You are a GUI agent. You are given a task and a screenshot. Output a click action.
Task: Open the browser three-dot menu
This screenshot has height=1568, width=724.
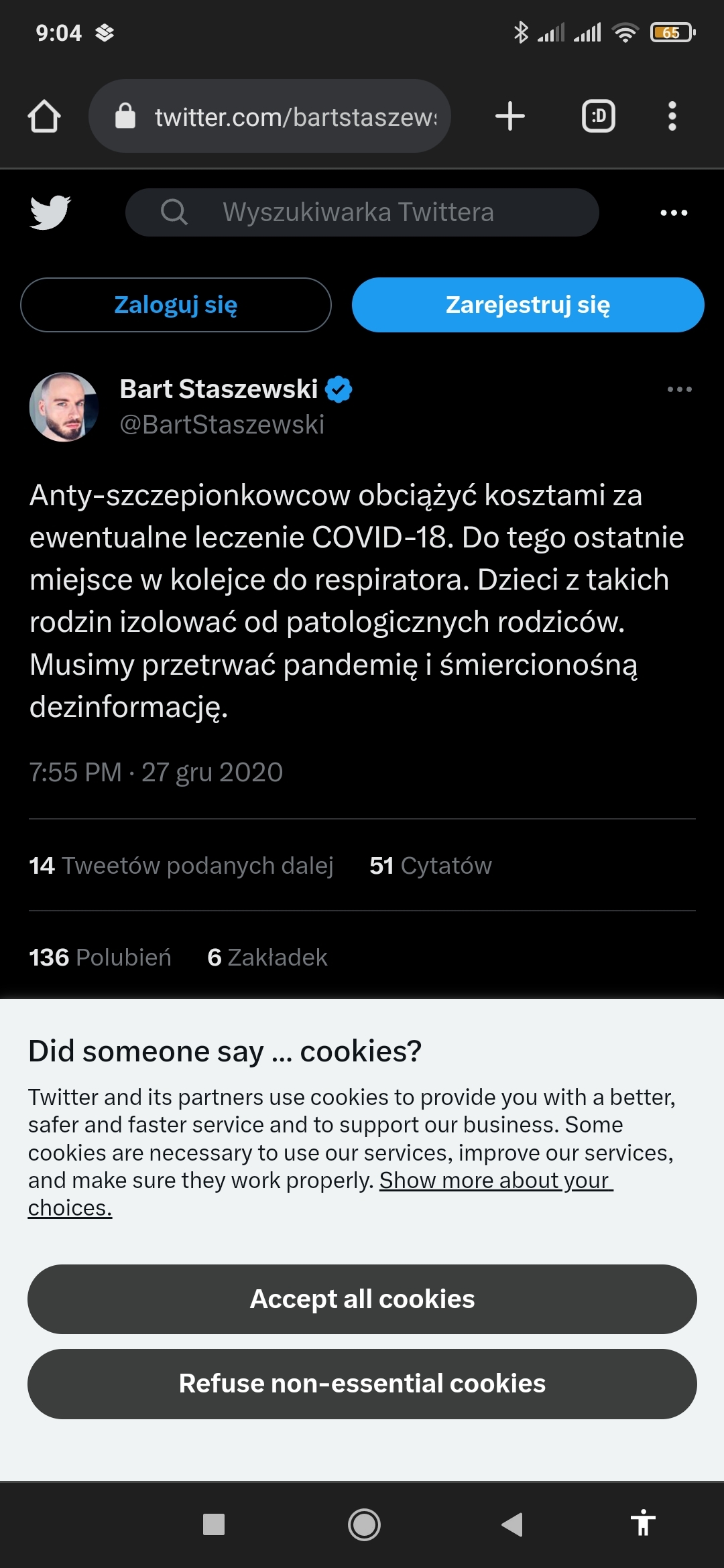point(672,117)
